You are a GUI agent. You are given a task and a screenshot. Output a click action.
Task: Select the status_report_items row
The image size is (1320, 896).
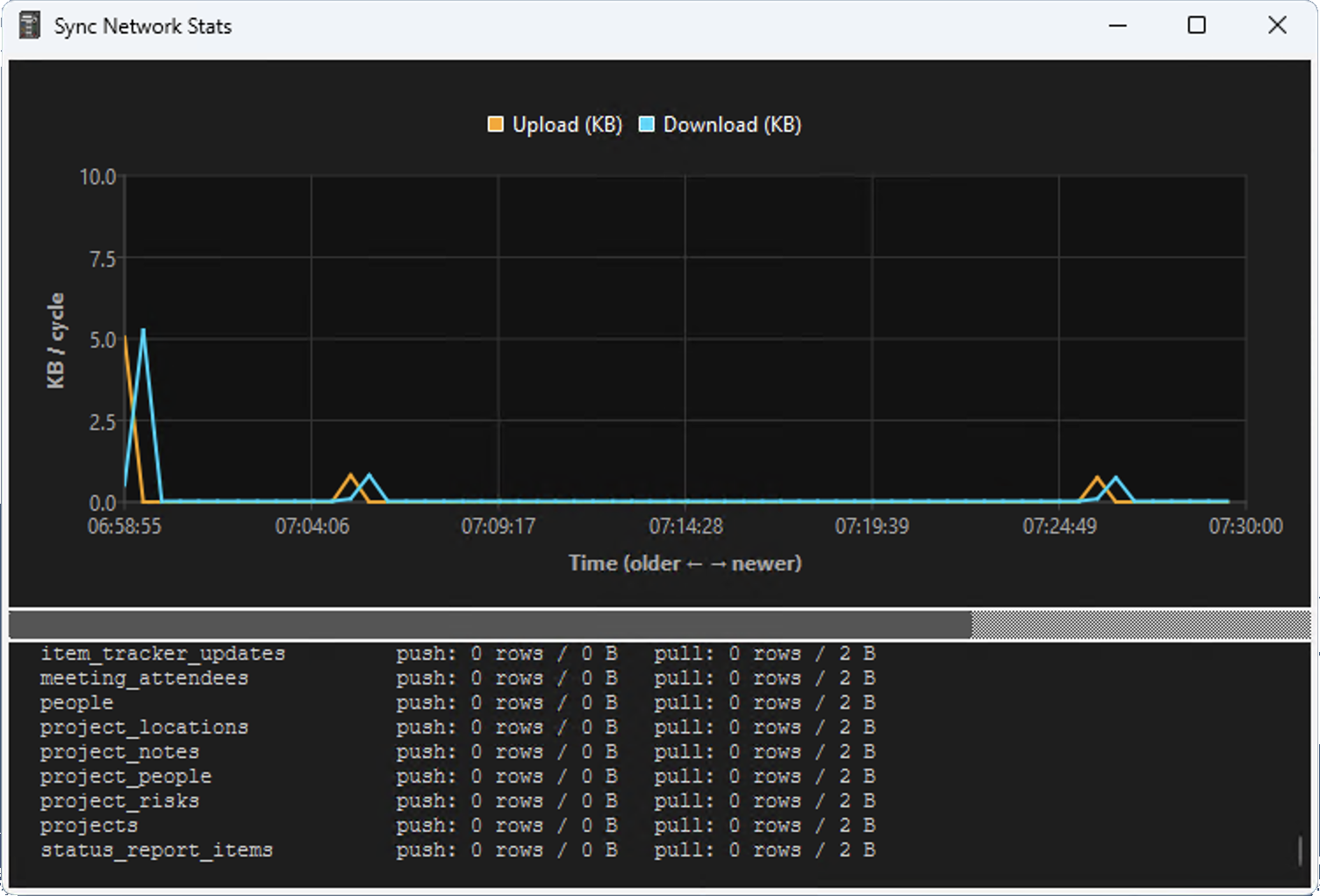pyautogui.click(x=458, y=850)
